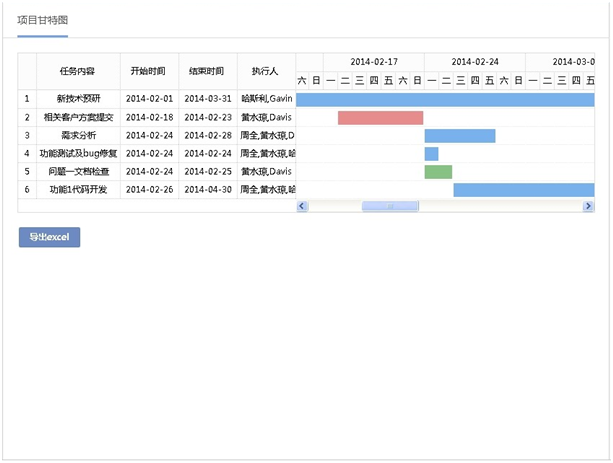Click the green Gantt bar for task 5
Screen dimensions: 613x463
439,172
